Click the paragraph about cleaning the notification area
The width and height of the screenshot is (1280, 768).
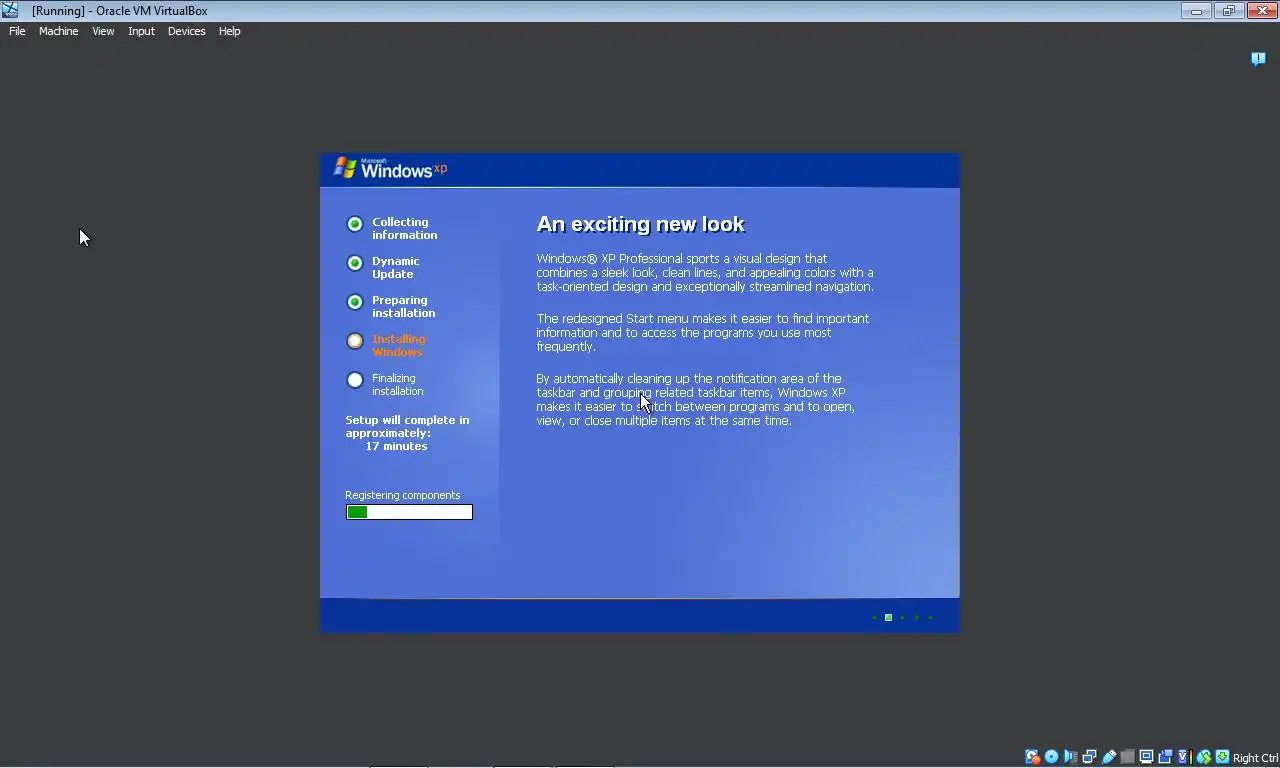(x=695, y=400)
